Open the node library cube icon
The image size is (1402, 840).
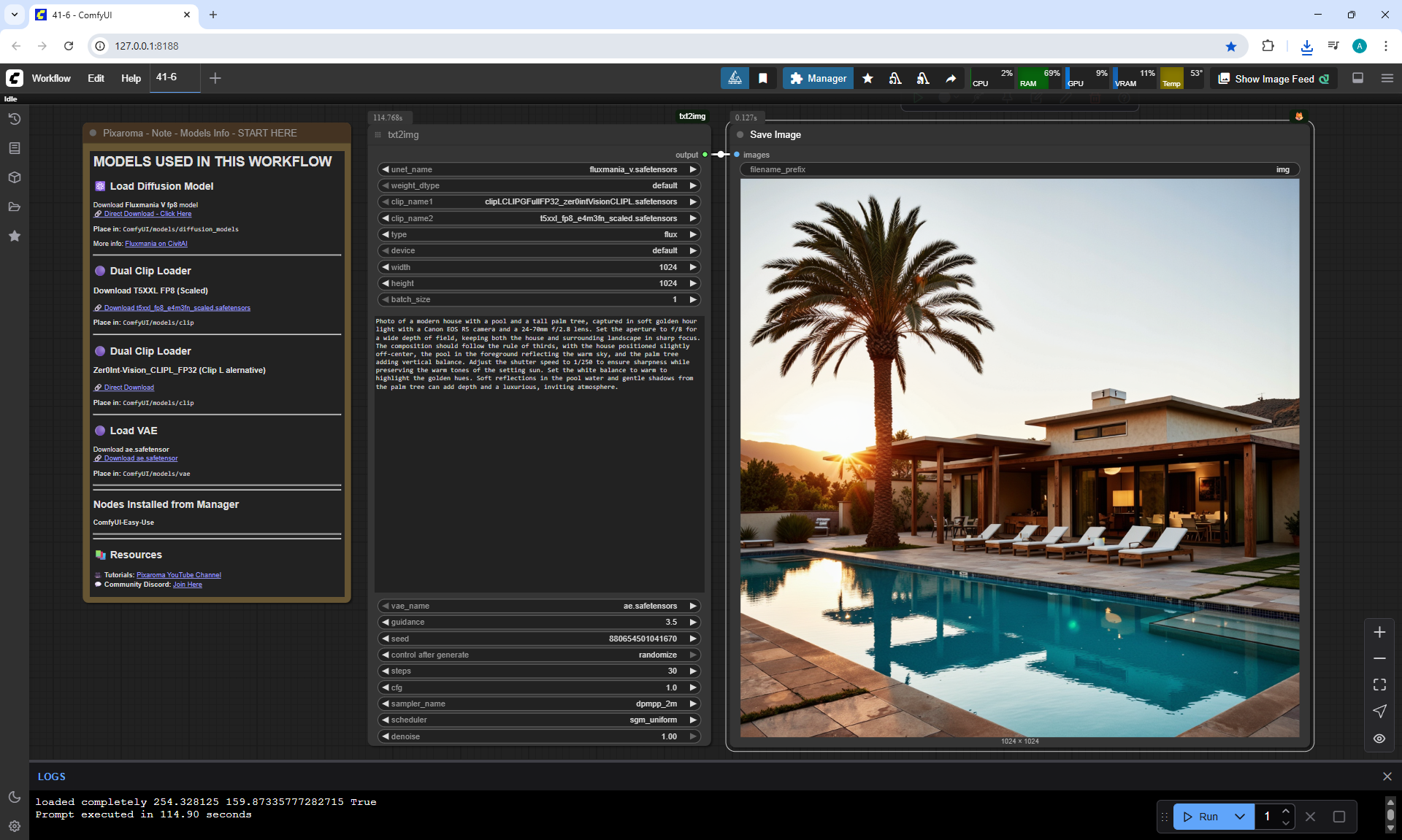pyautogui.click(x=14, y=177)
